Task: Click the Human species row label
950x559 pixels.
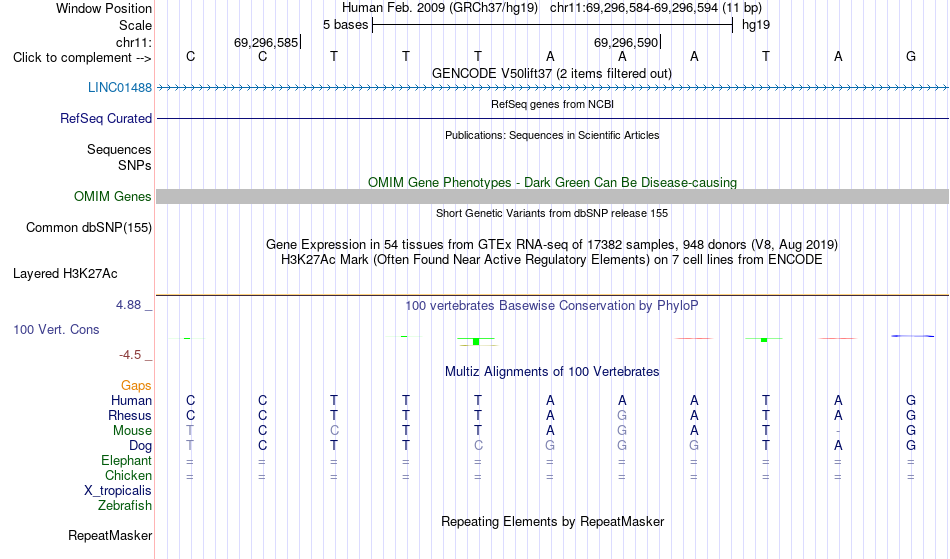Action: [x=131, y=400]
